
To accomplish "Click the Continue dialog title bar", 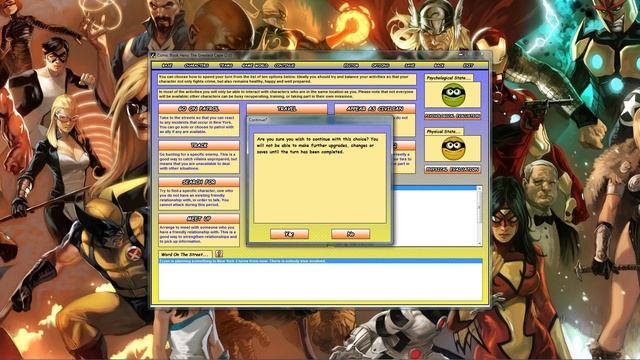I will [x=320, y=120].
